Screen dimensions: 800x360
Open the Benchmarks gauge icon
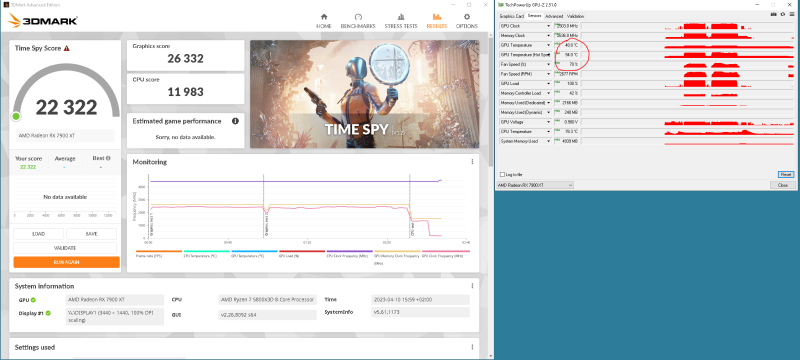coord(358,17)
